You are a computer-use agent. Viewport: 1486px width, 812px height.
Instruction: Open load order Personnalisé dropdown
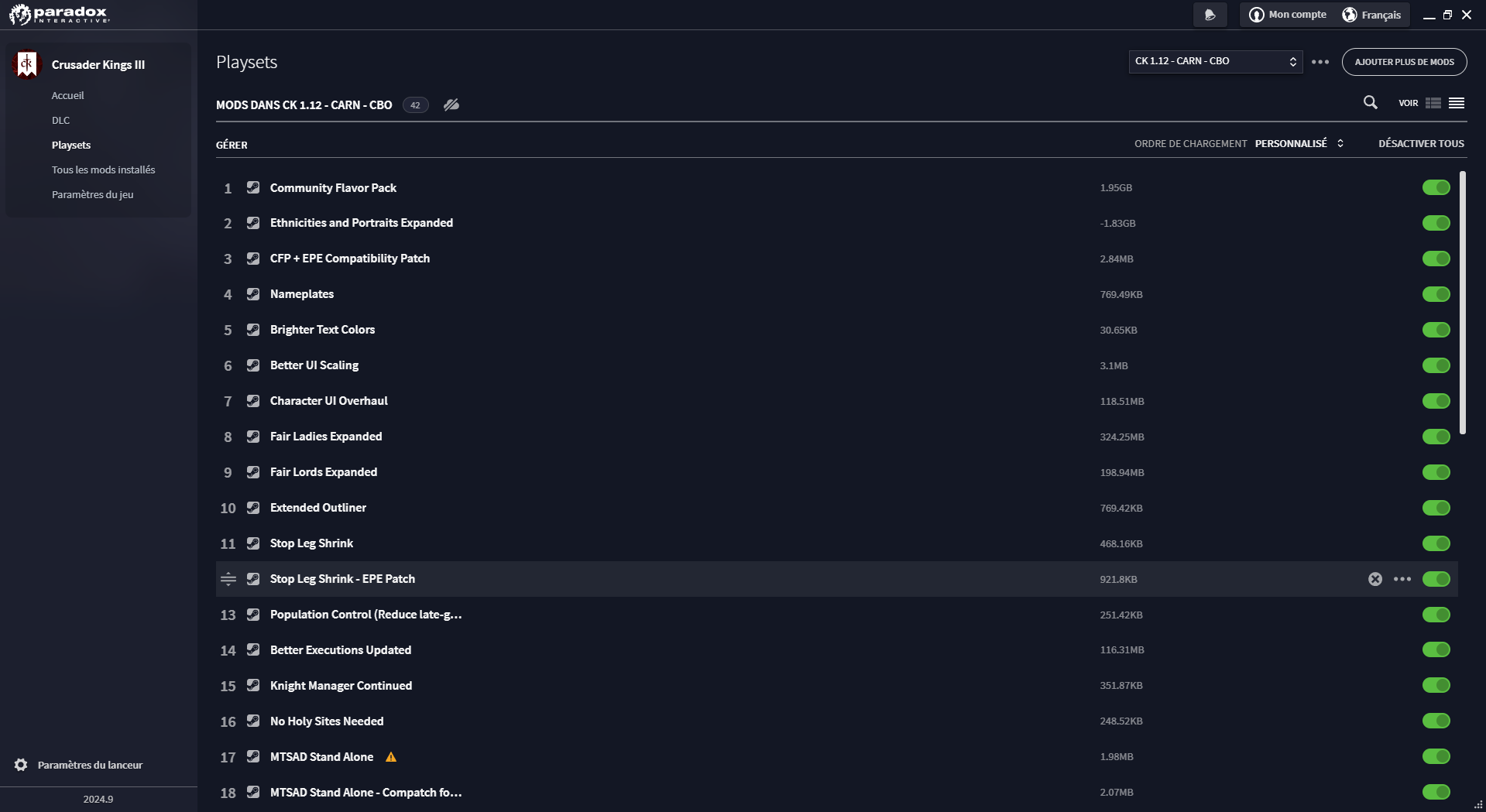[x=1299, y=144]
